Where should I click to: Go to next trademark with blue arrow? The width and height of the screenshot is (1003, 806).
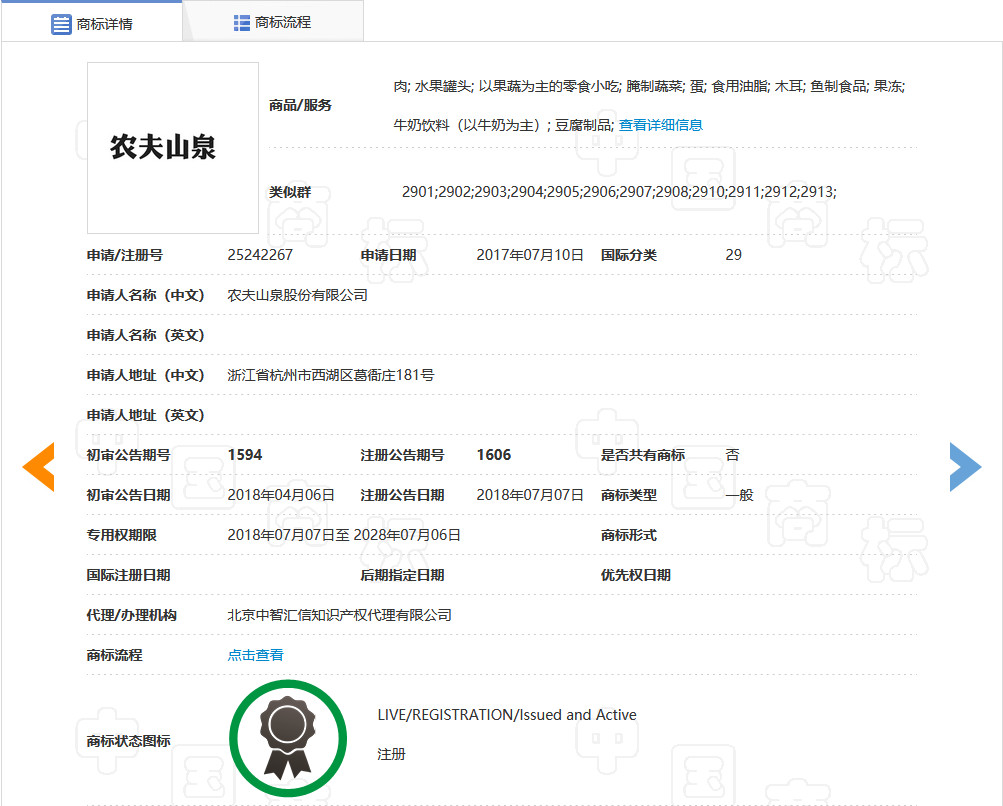(965, 467)
